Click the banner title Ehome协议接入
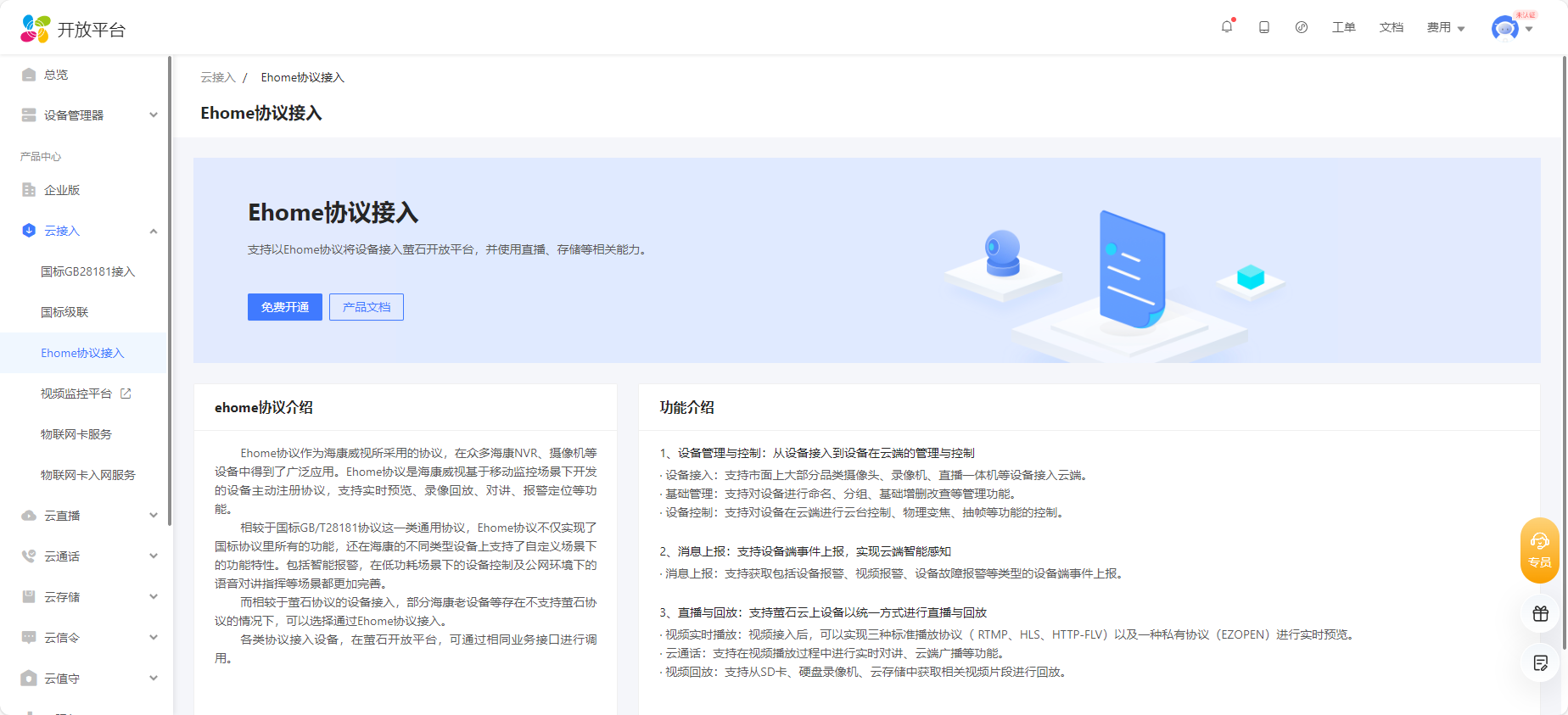1568x715 pixels. (x=333, y=213)
